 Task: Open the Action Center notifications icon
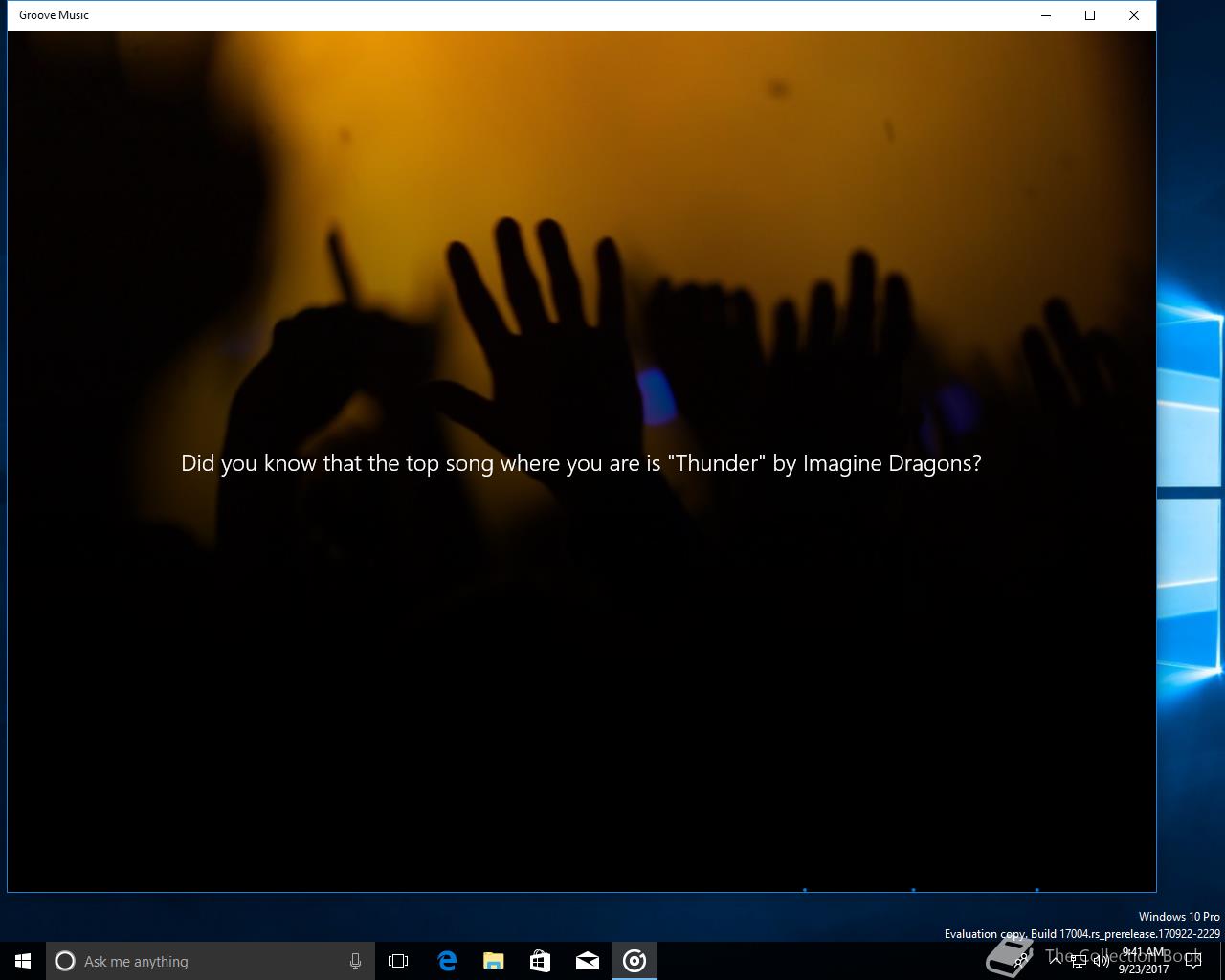tap(1192, 961)
